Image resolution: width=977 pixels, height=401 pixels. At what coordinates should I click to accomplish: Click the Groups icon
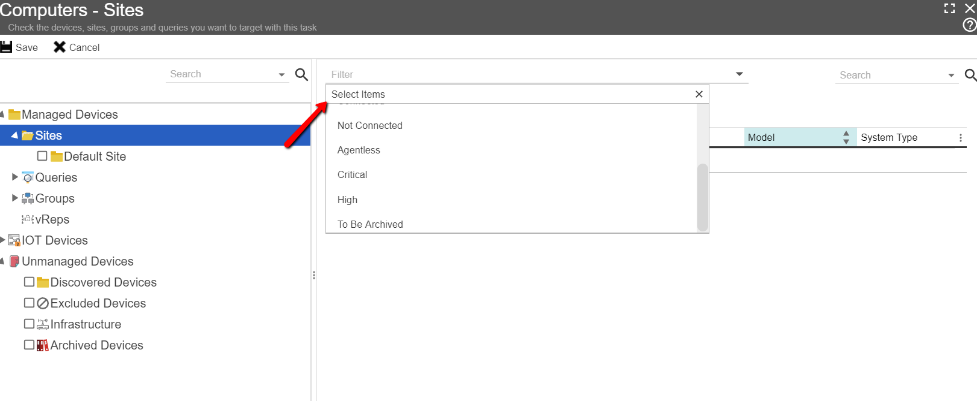[27, 199]
